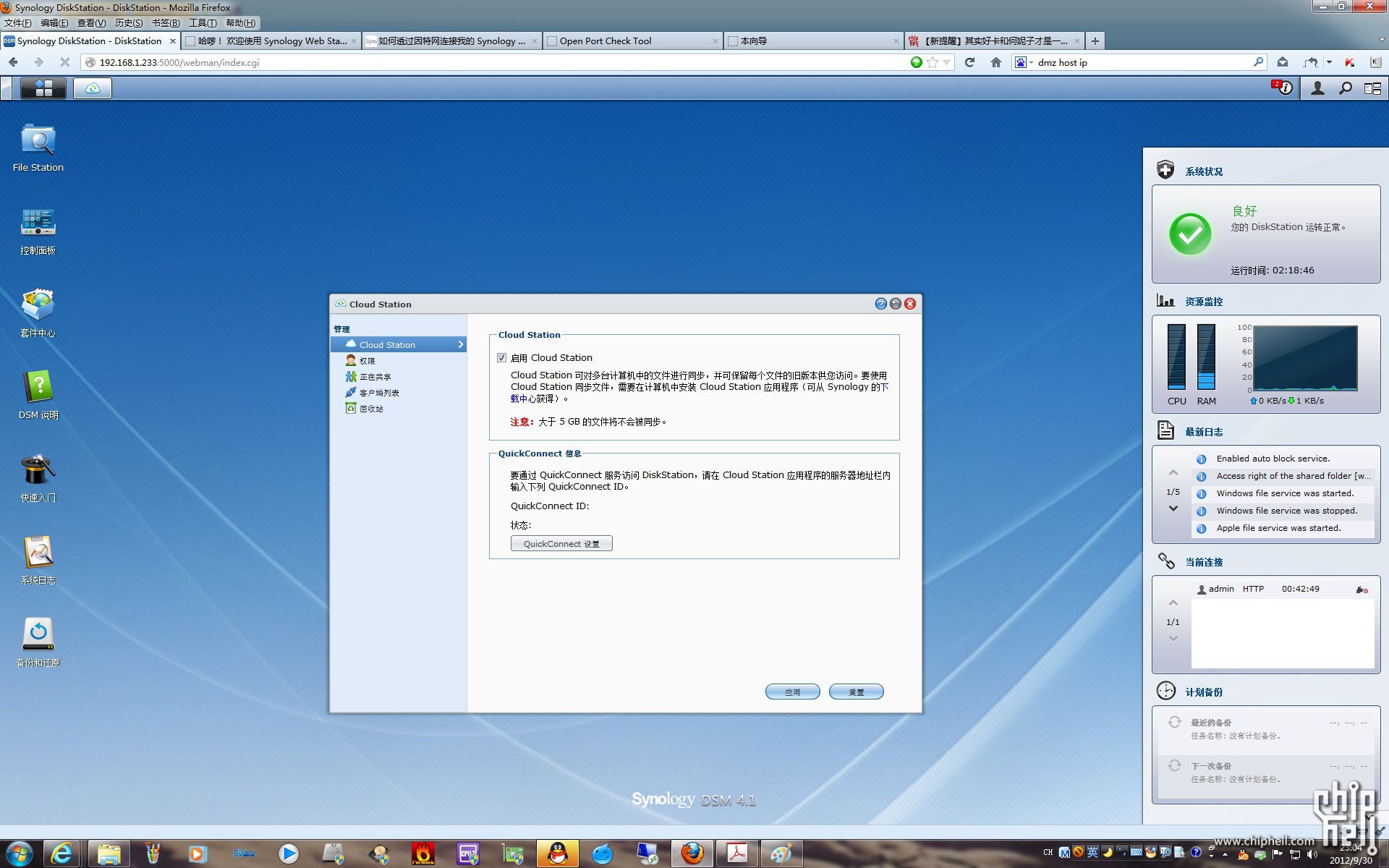Open the 工具(T) tools menu
The height and width of the screenshot is (868, 1389).
click(203, 23)
